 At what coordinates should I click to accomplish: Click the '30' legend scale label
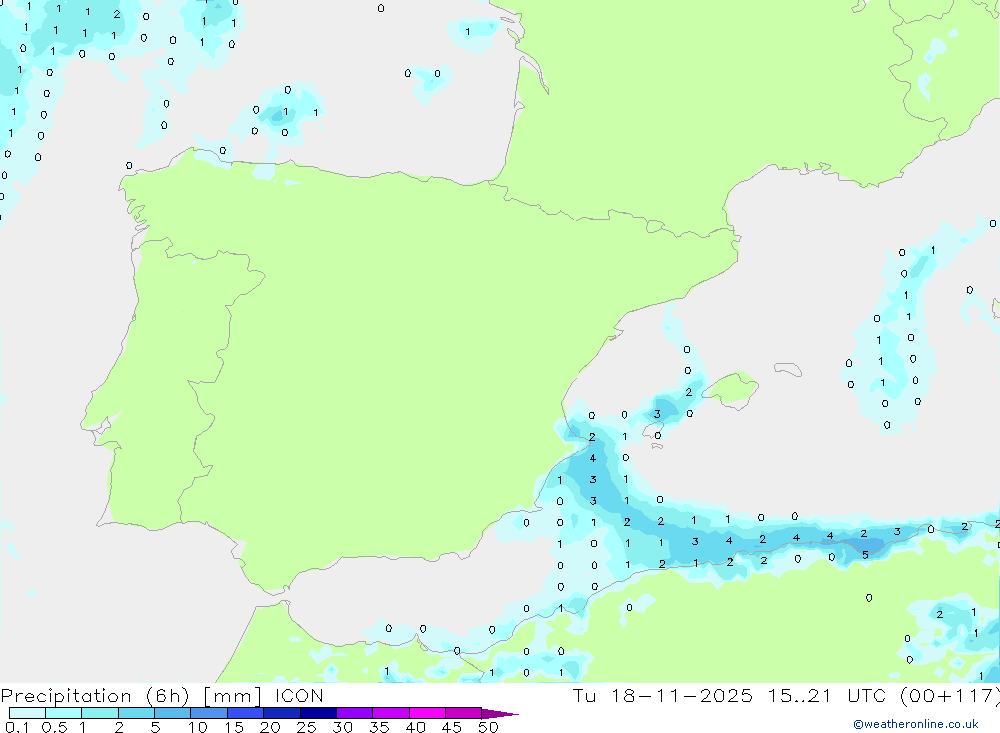[x=342, y=727]
